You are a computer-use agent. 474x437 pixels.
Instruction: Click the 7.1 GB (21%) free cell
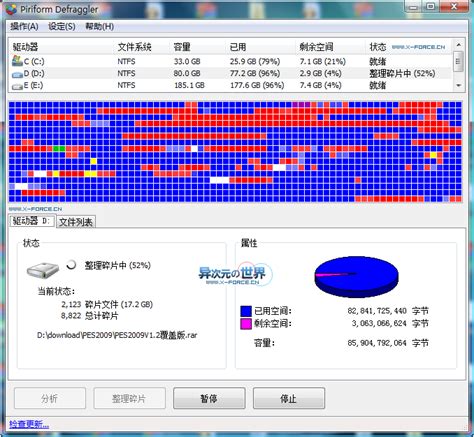(x=322, y=61)
